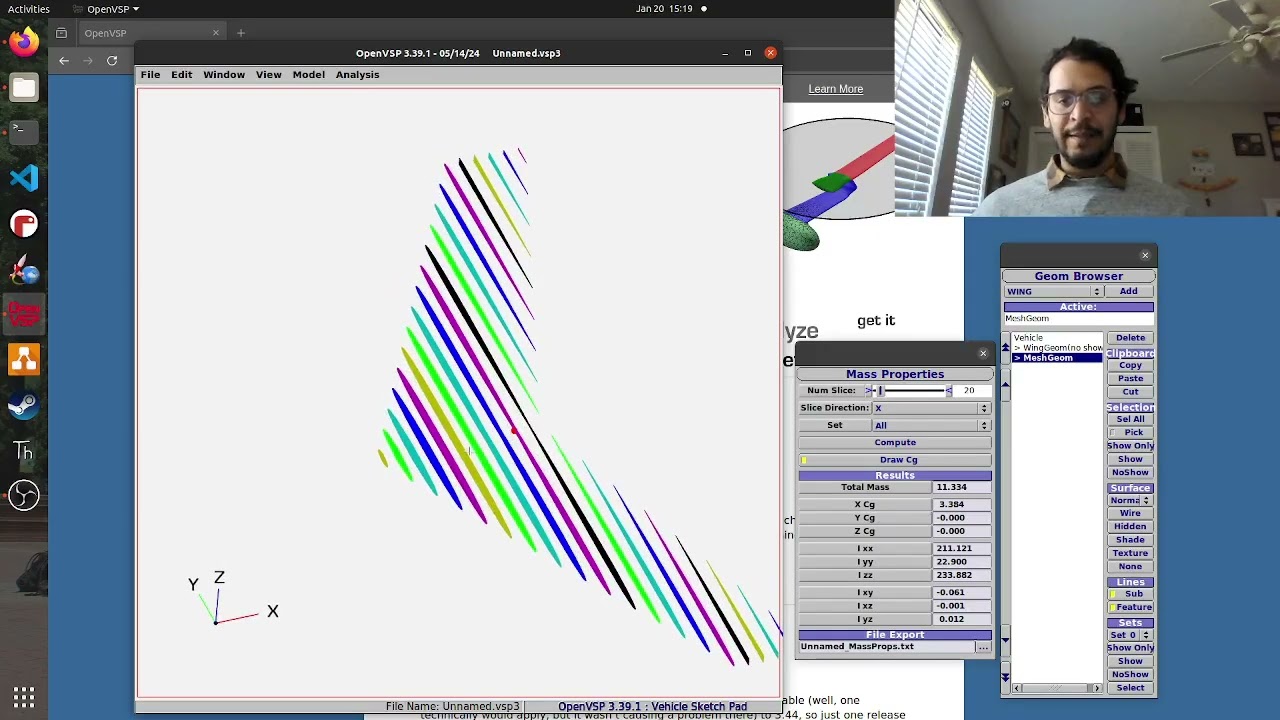This screenshot has width=1280, height=720.
Task: Open the Normal surface type dropdown
Action: point(1130,500)
